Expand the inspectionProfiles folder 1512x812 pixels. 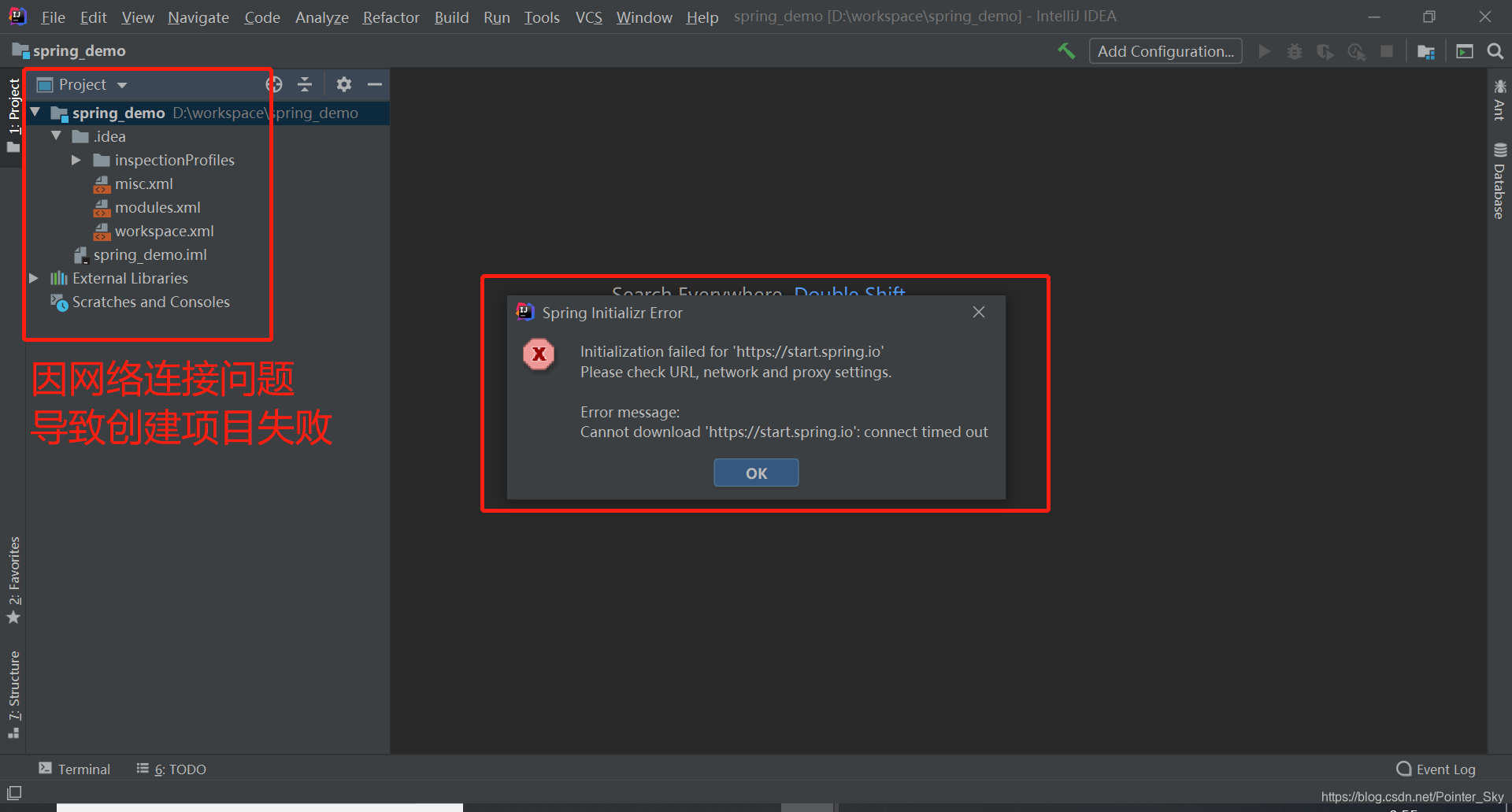tap(76, 160)
